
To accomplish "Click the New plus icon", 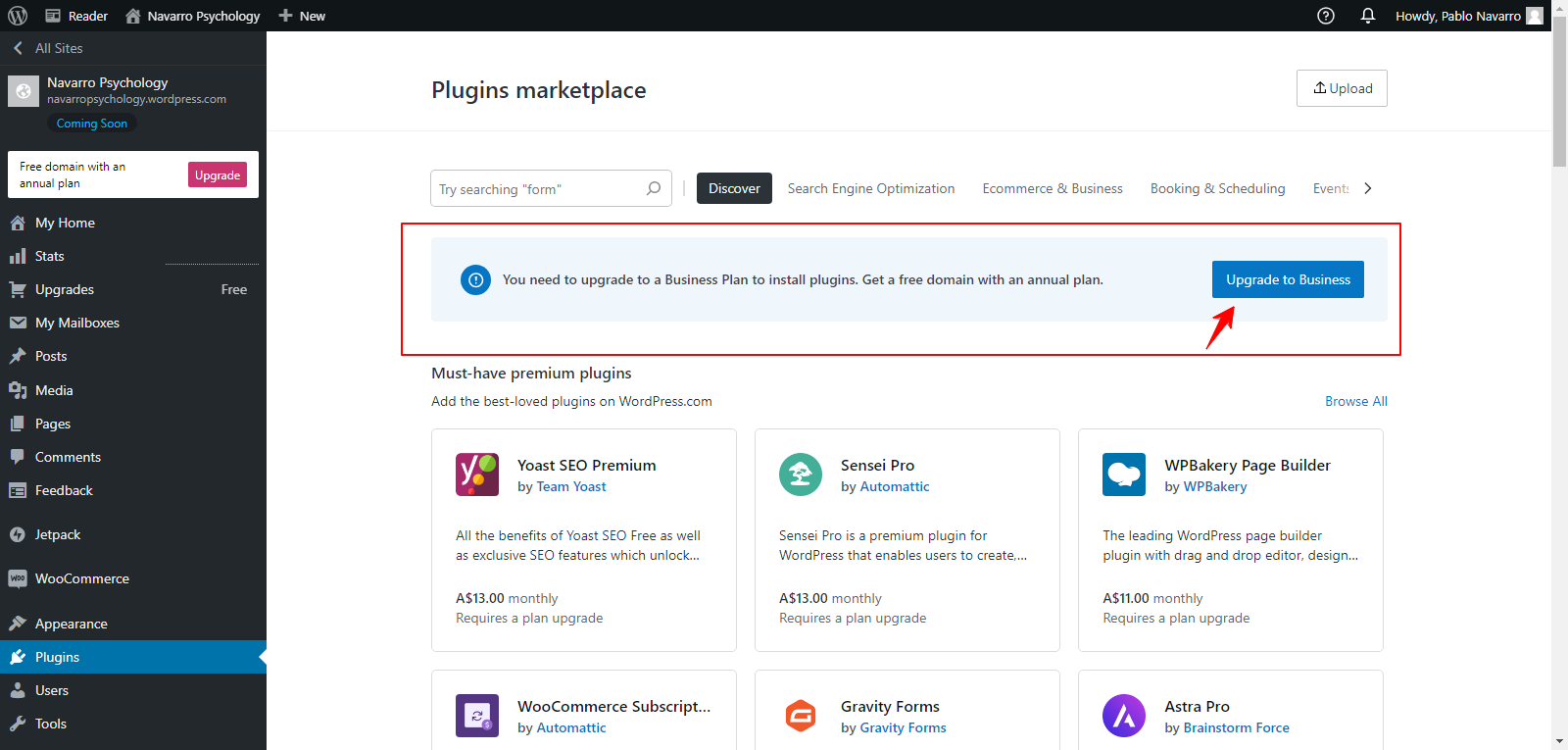I will coord(286,16).
